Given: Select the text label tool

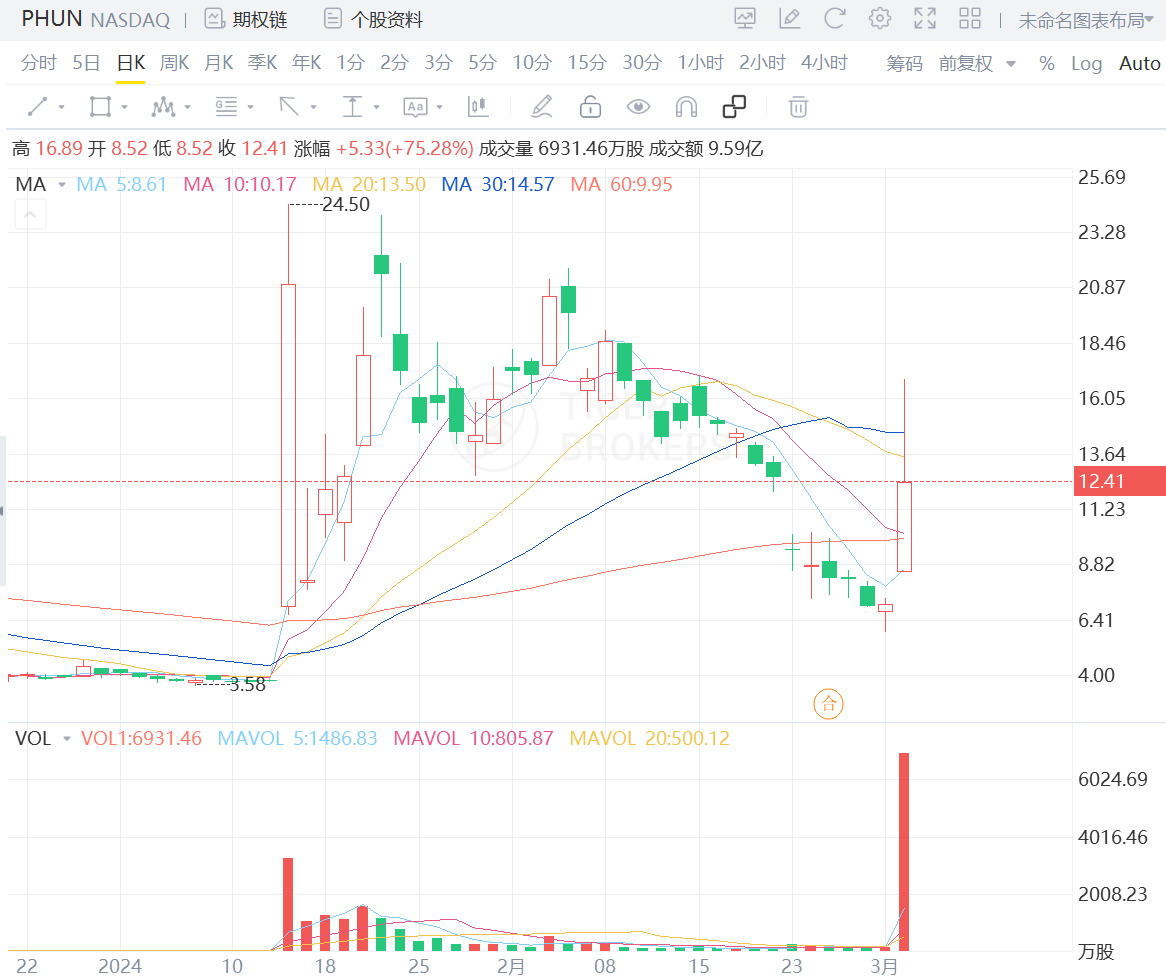Looking at the screenshot, I should (x=415, y=107).
